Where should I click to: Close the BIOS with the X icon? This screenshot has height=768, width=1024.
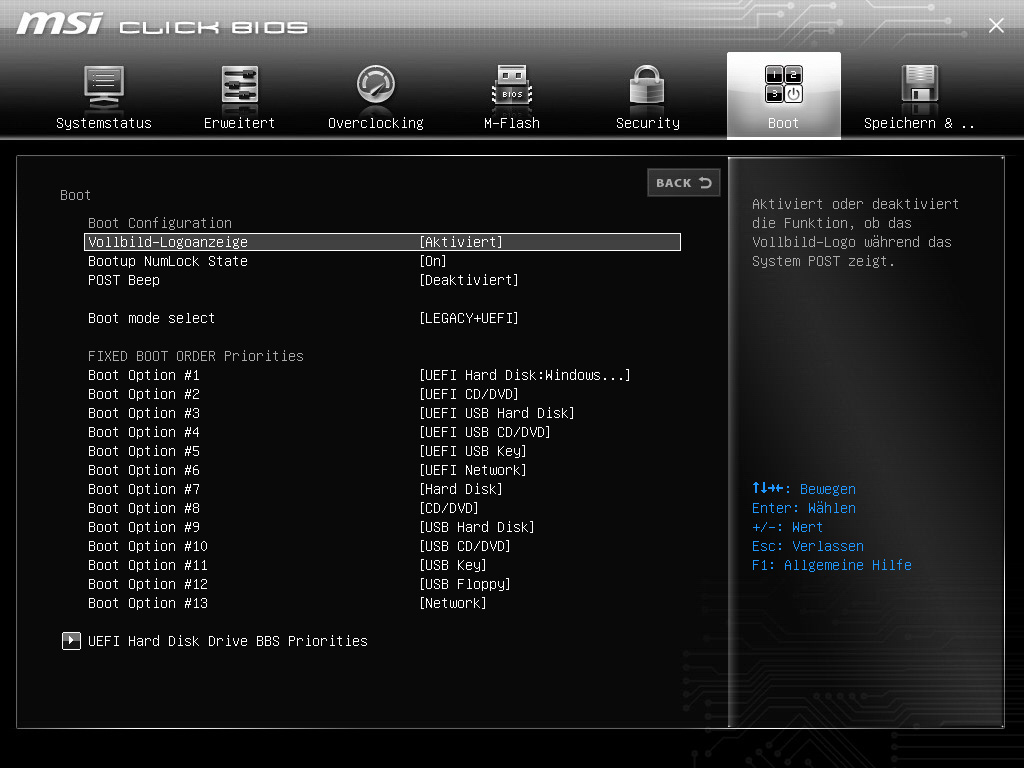click(x=996, y=25)
